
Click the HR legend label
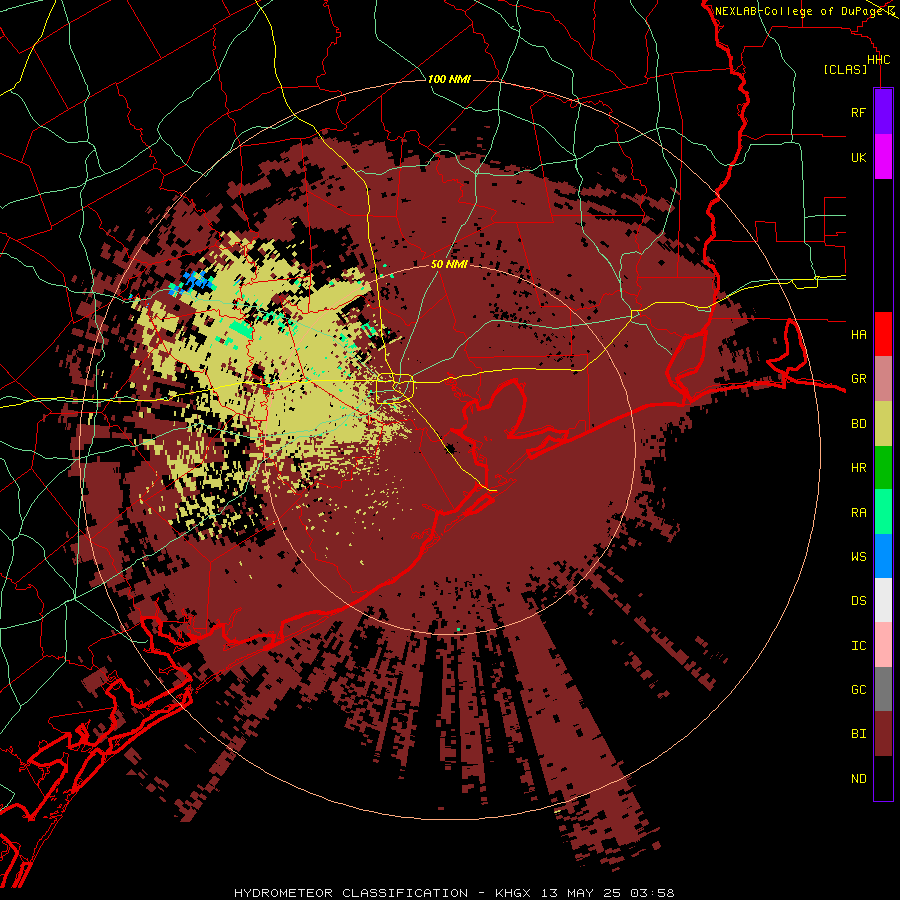858,468
